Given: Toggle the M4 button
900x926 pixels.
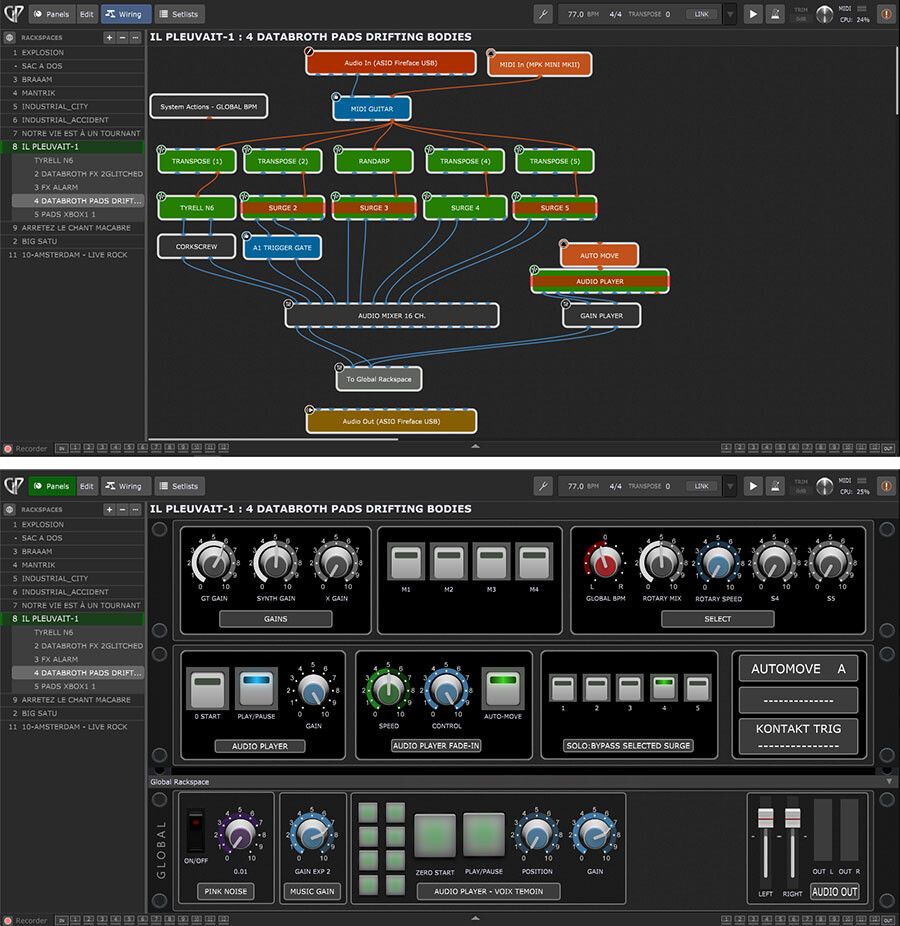Looking at the screenshot, I should 534,560.
